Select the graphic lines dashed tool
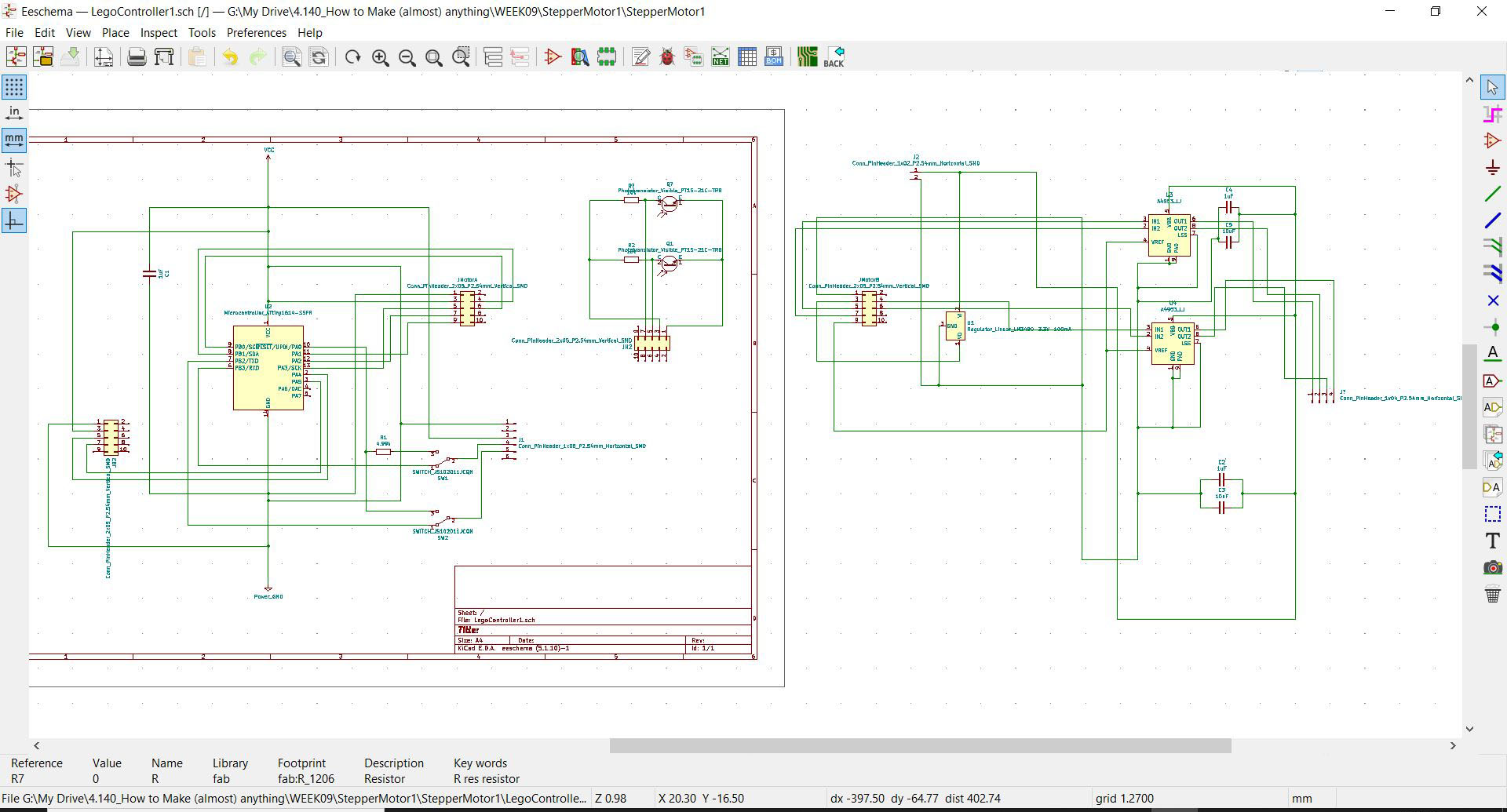 (x=1492, y=514)
